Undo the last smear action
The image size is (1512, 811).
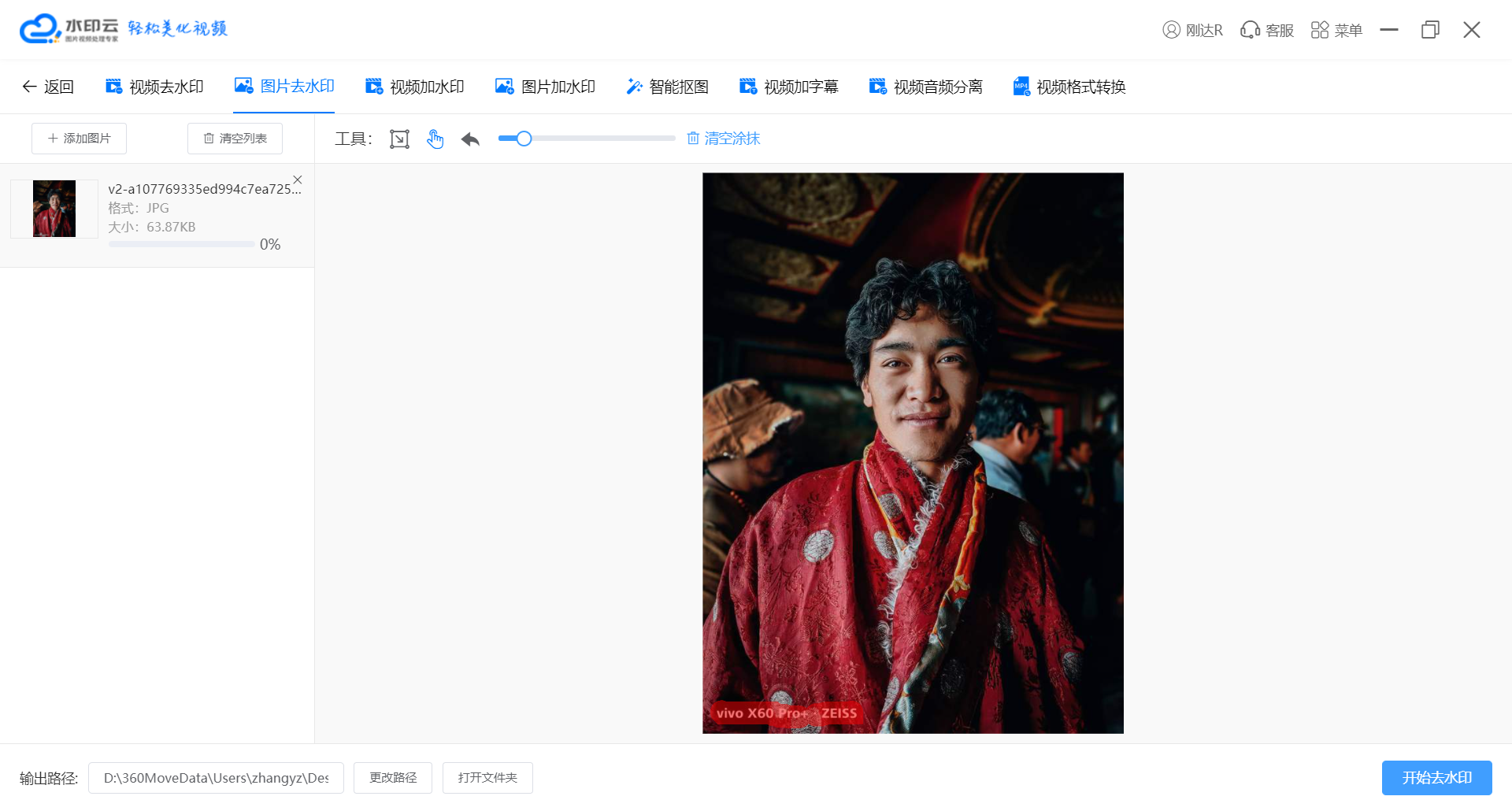[x=470, y=139]
